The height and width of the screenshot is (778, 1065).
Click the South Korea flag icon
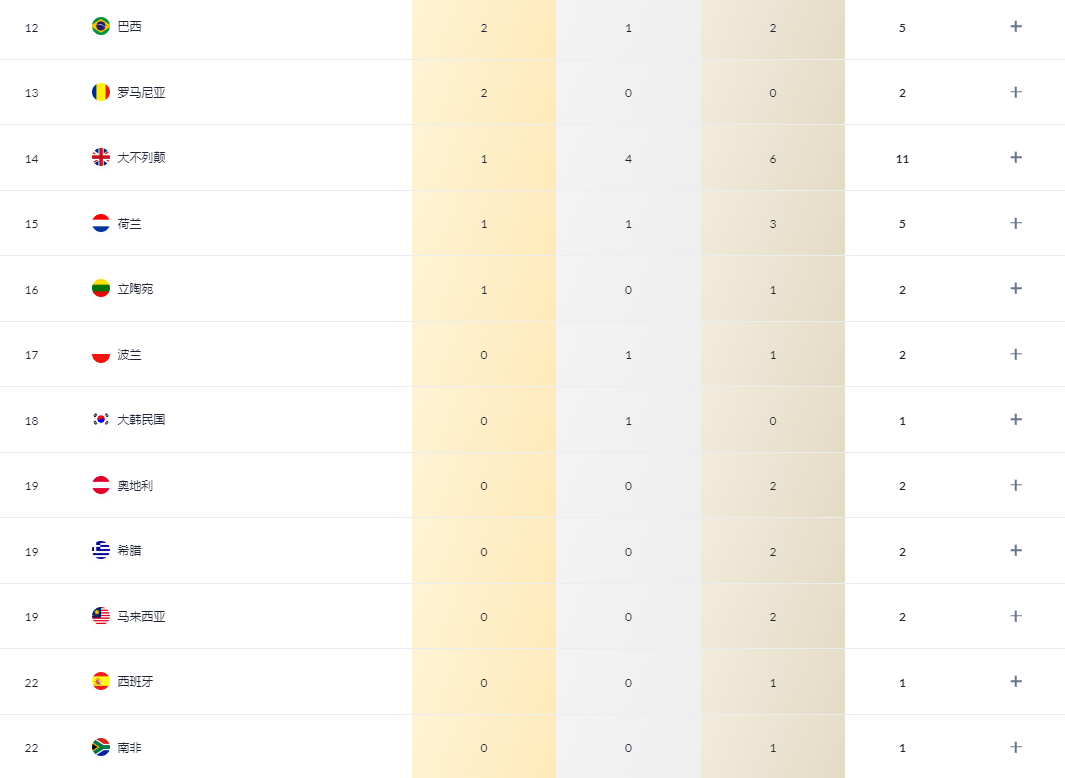101,419
